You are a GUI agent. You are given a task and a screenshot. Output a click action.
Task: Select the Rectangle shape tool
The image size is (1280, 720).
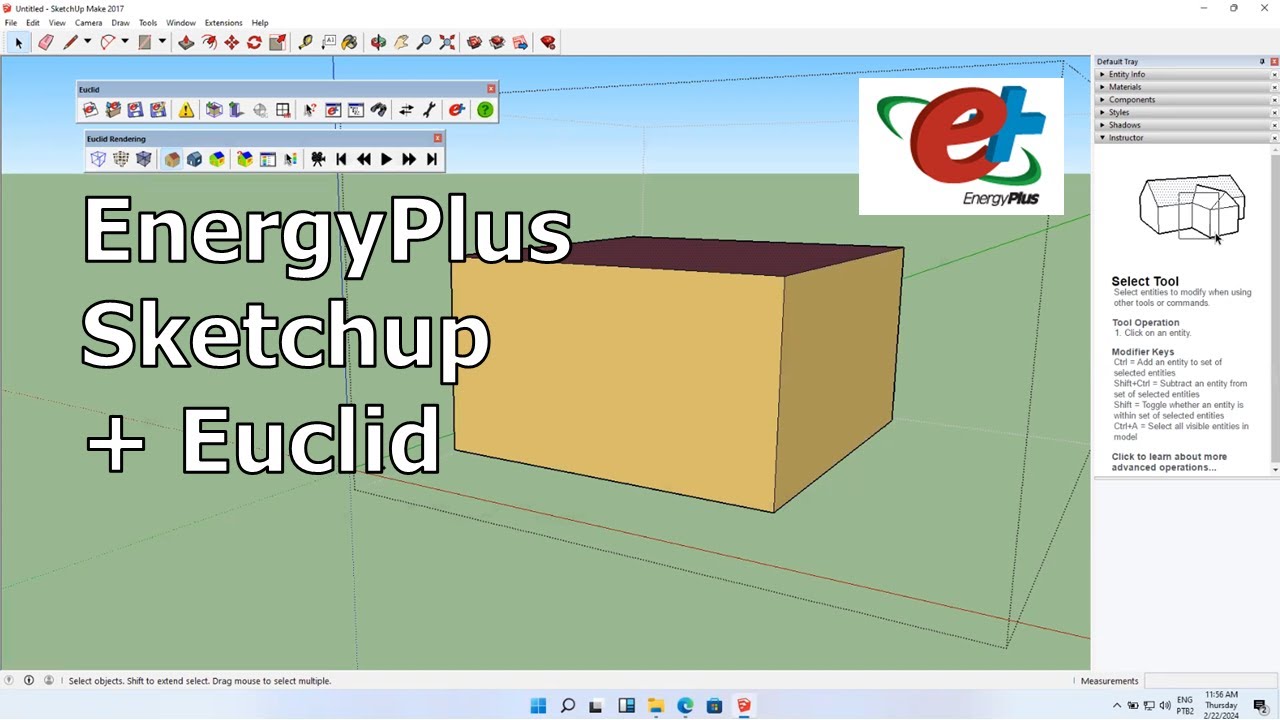(x=144, y=42)
